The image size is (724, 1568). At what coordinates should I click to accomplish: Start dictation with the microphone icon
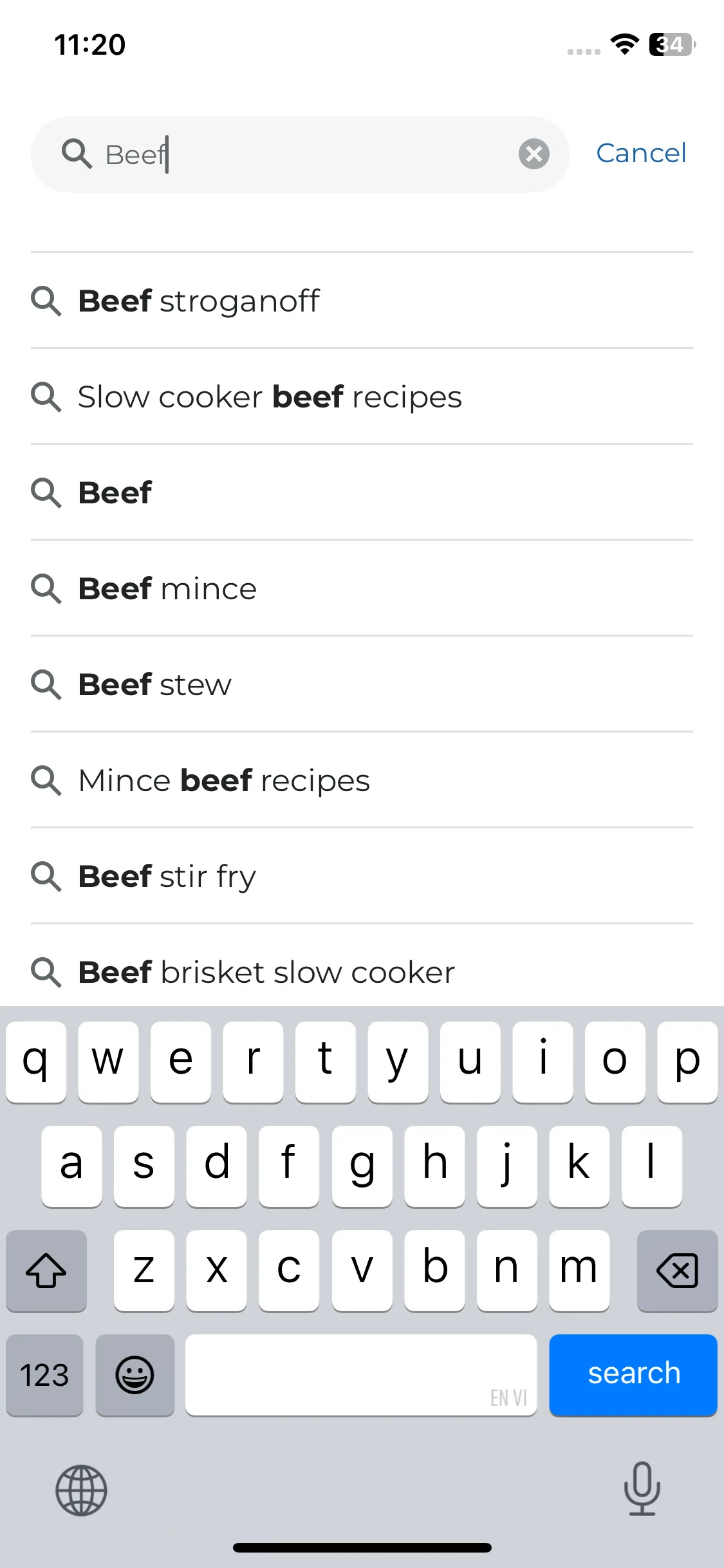coord(642,1489)
